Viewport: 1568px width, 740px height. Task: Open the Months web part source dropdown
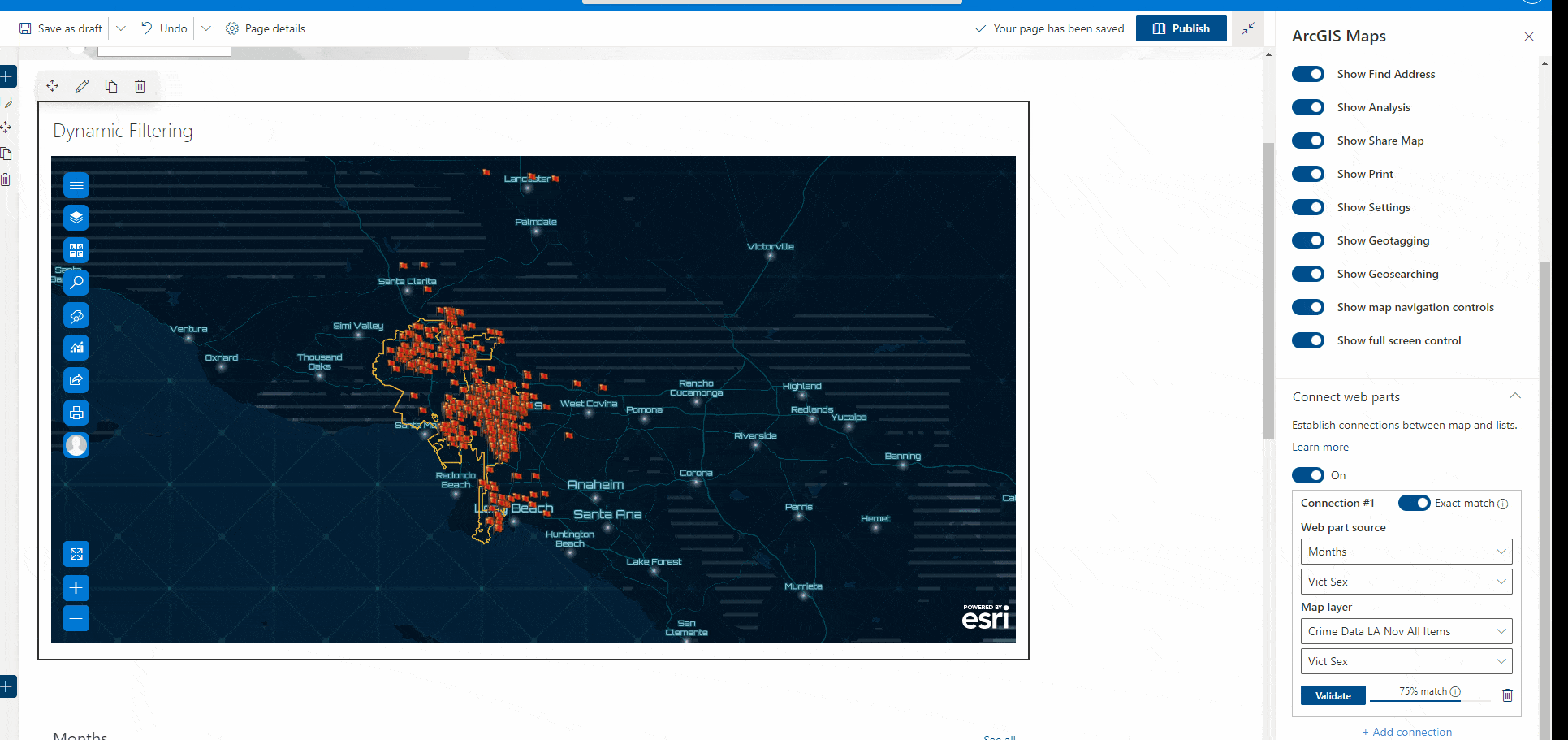click(1406, 552)
